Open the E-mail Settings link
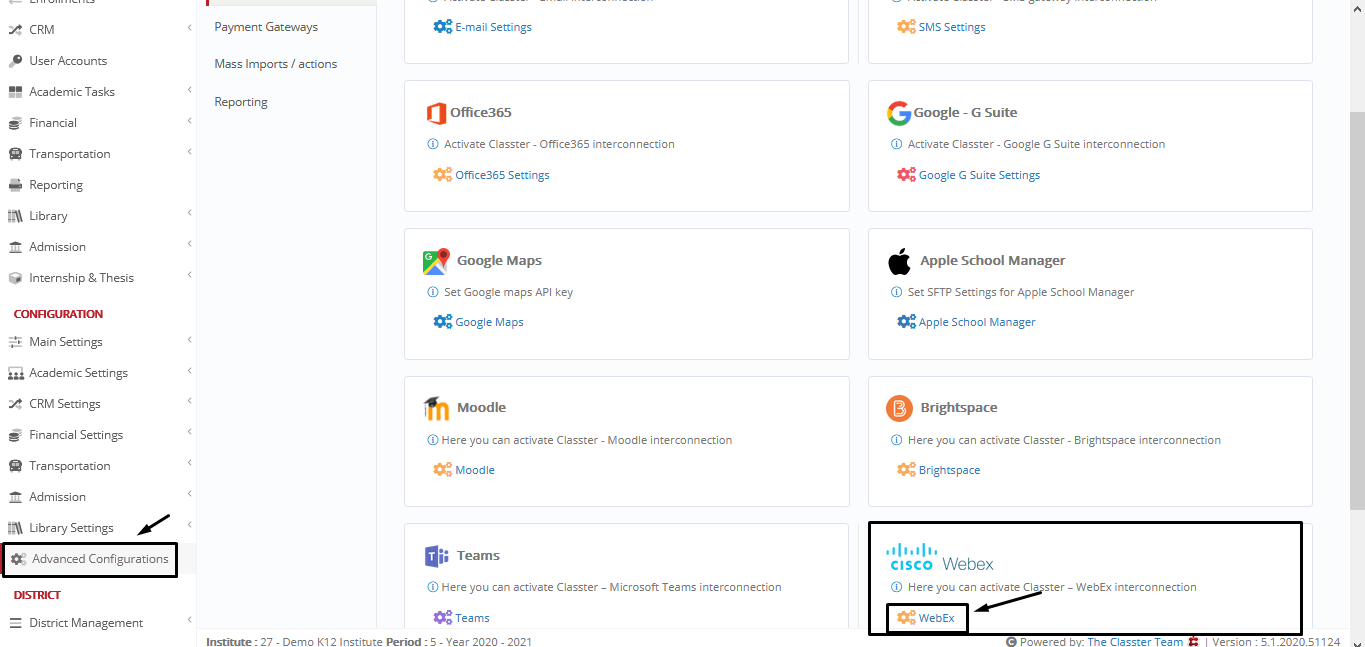This screenshot has width=1365, height=647. point(493,27)
